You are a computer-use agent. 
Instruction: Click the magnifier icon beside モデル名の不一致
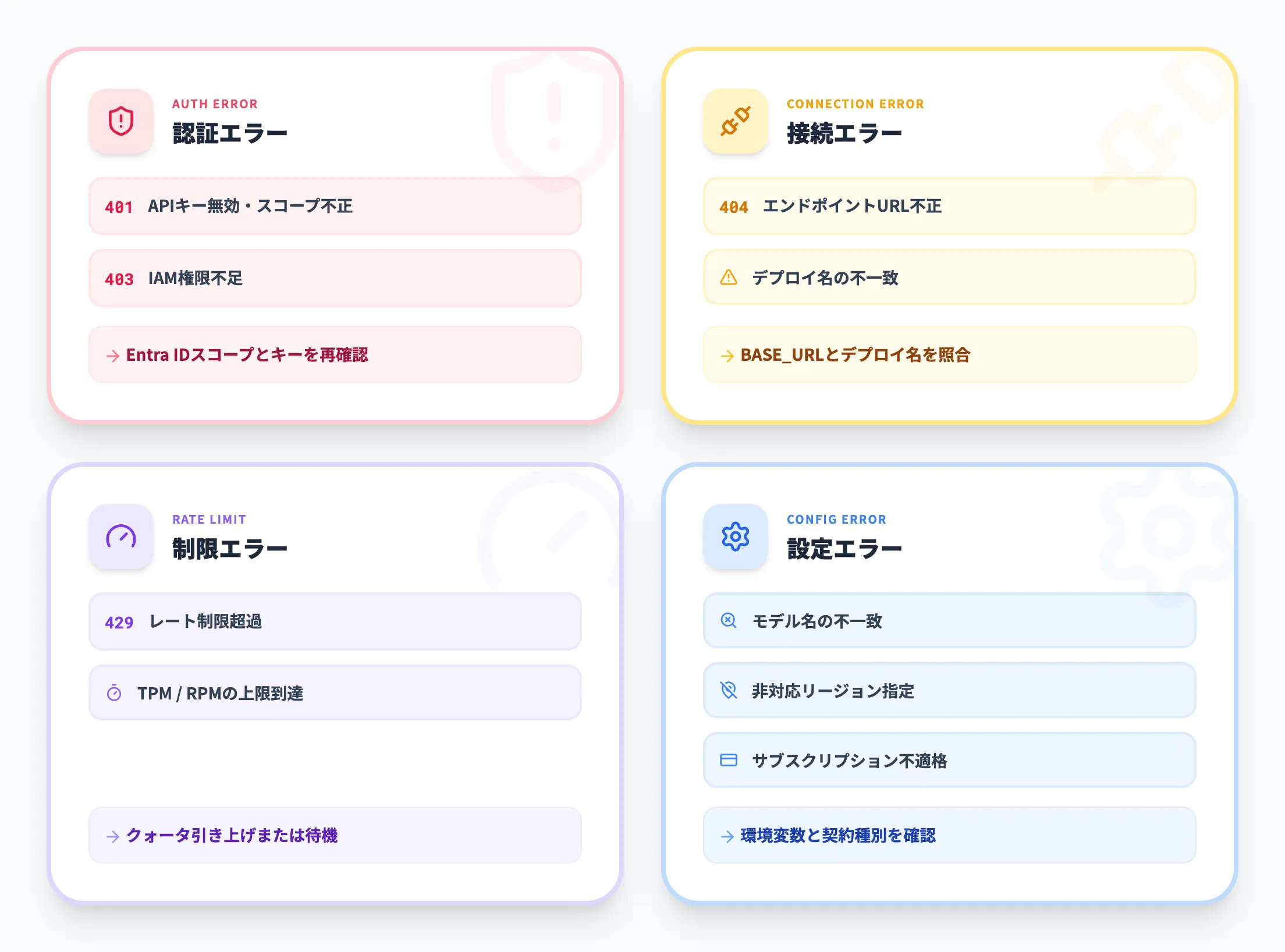[728, 621]
